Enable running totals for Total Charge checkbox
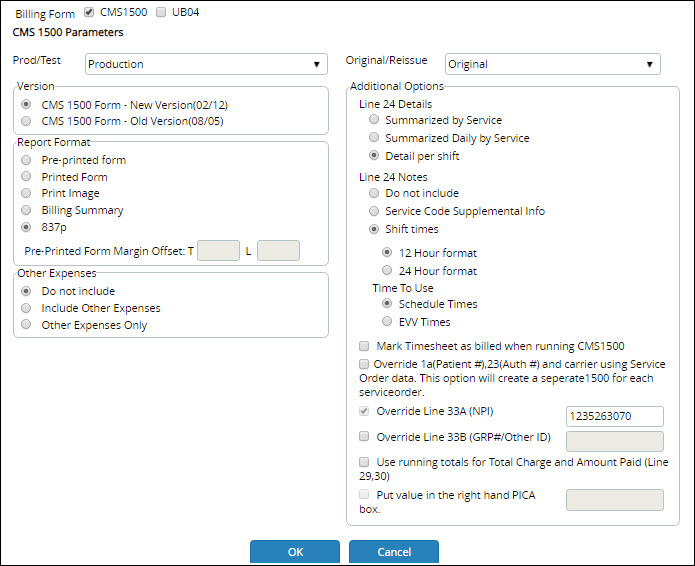This screenshot has height=566, width=695. [x=364, y=462]
